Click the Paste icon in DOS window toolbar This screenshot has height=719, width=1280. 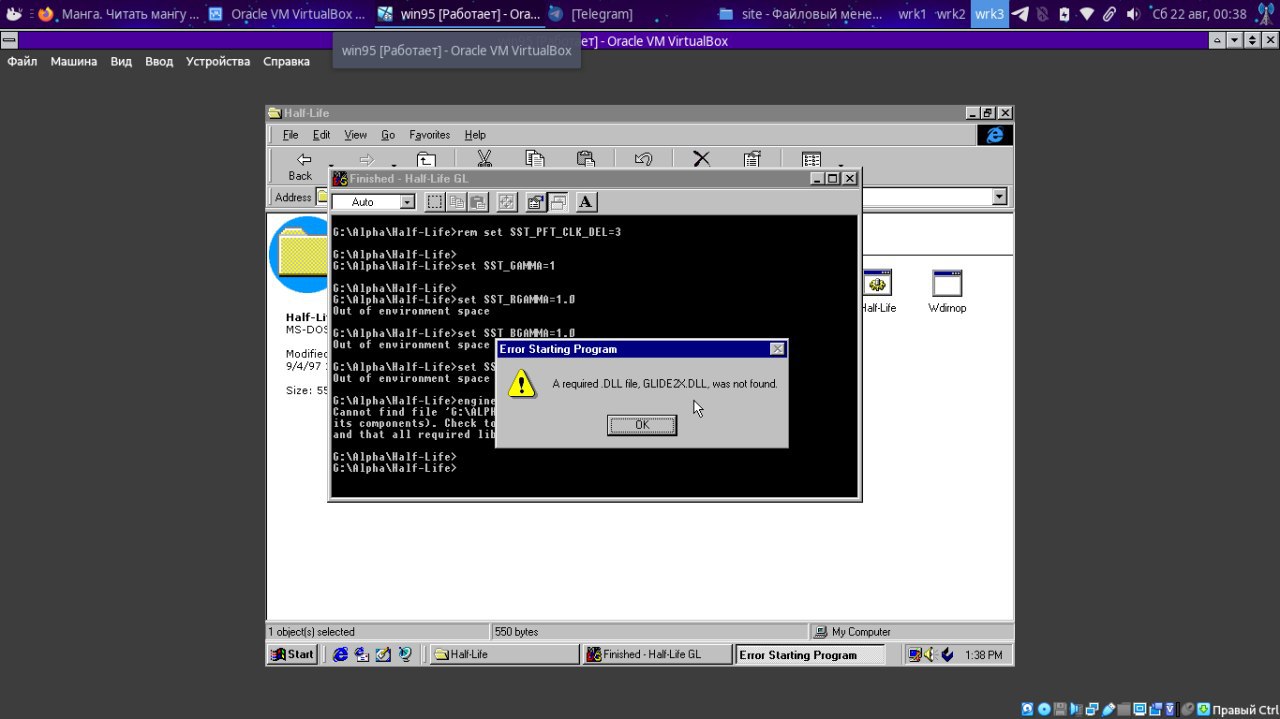coord(478,202)
